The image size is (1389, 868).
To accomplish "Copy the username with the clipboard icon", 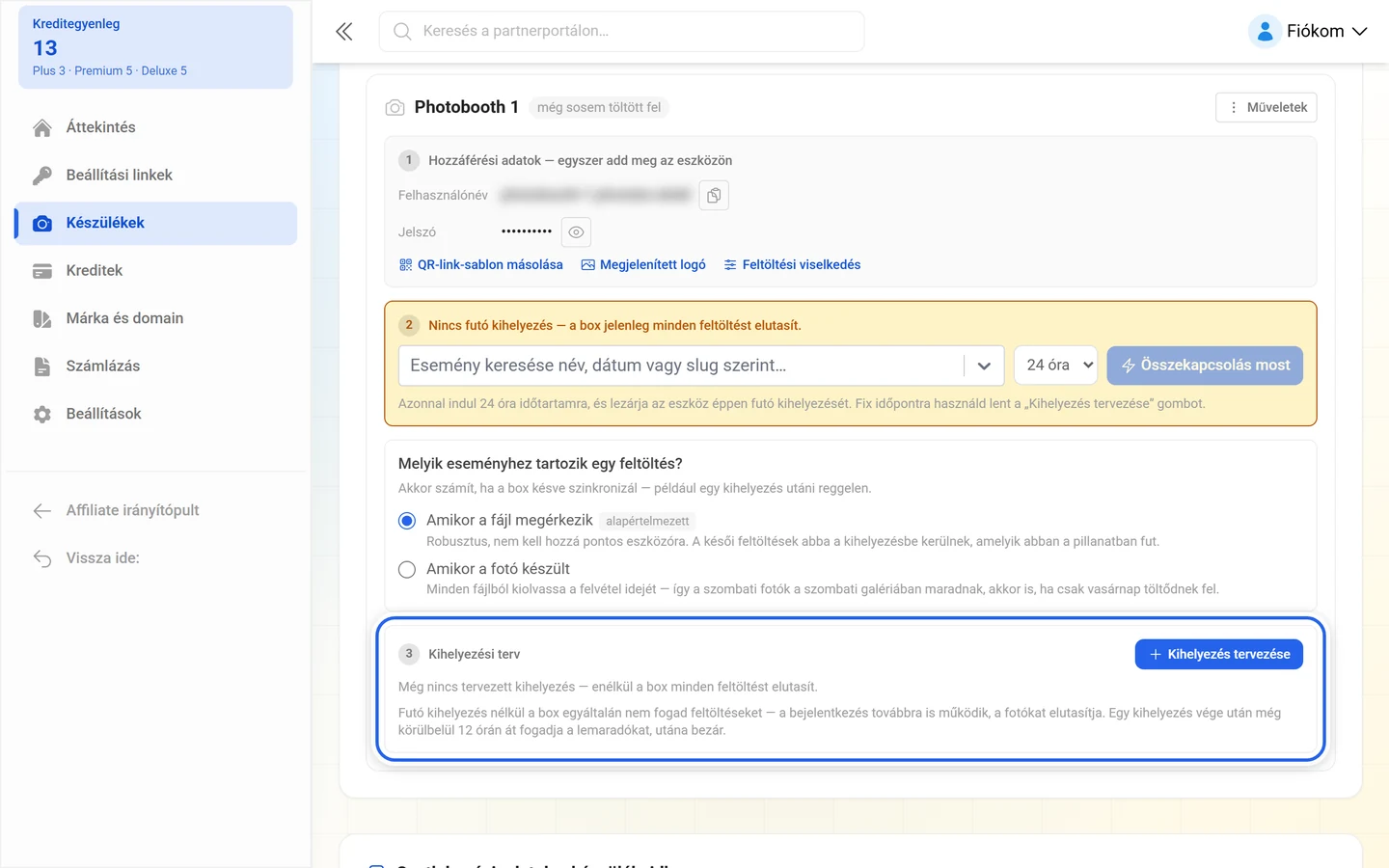I will point(714,196).
